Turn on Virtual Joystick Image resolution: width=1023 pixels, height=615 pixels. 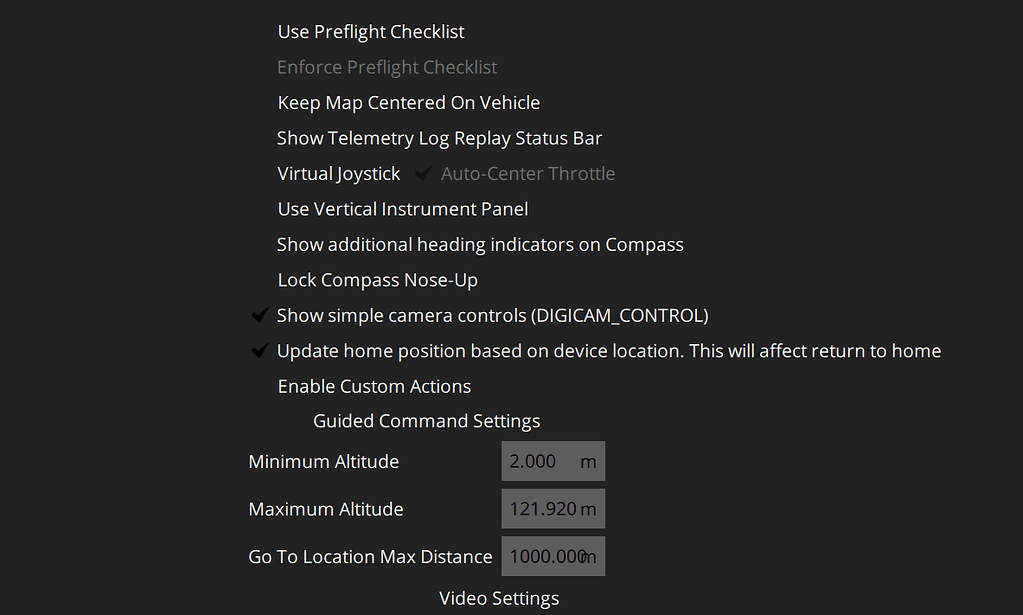pos(338,172)
